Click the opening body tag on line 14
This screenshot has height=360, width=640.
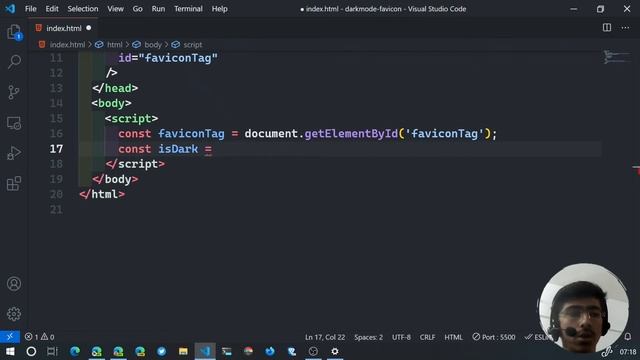tap(111, 103)
